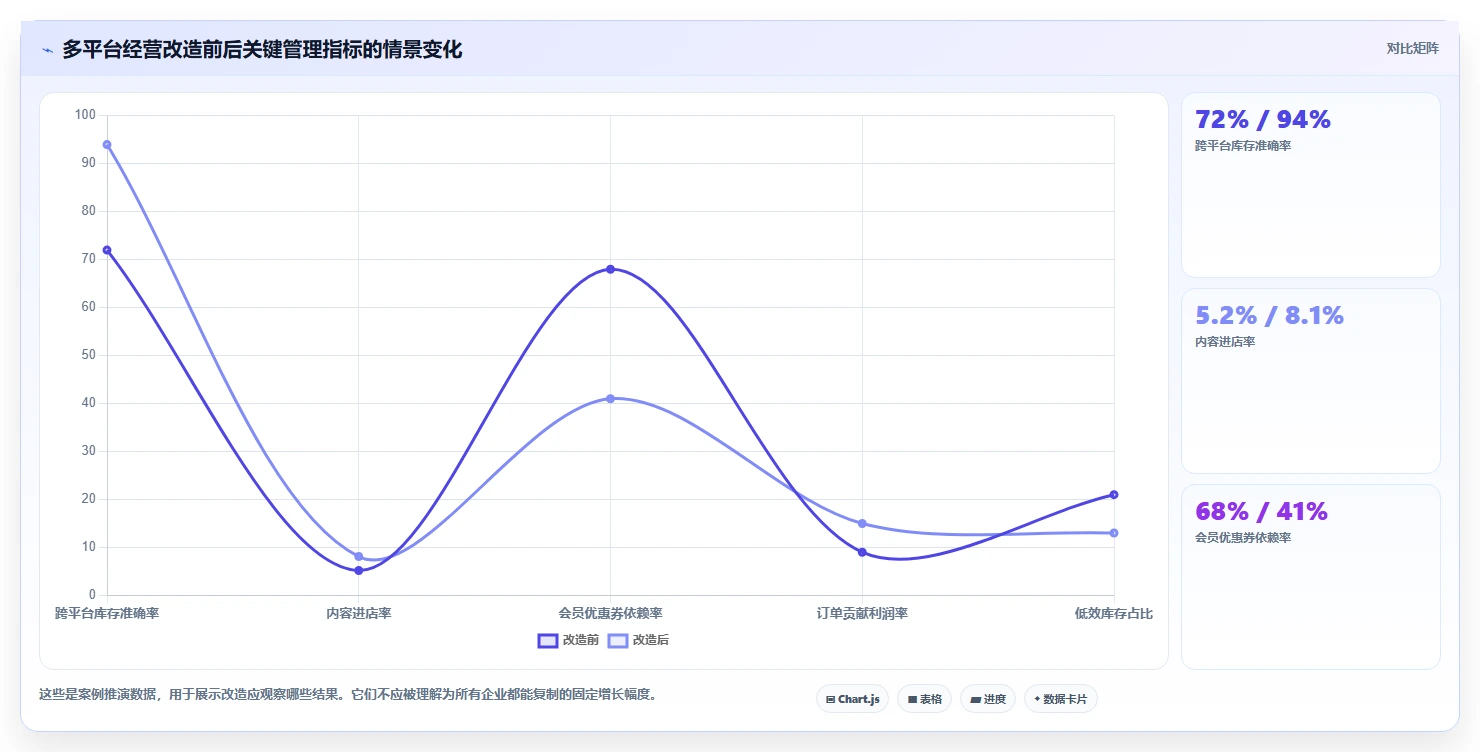Click the 改造前 point at 订单贡献利润率
This screenshot has width=1480, height=752.
[x=862, y=552]
